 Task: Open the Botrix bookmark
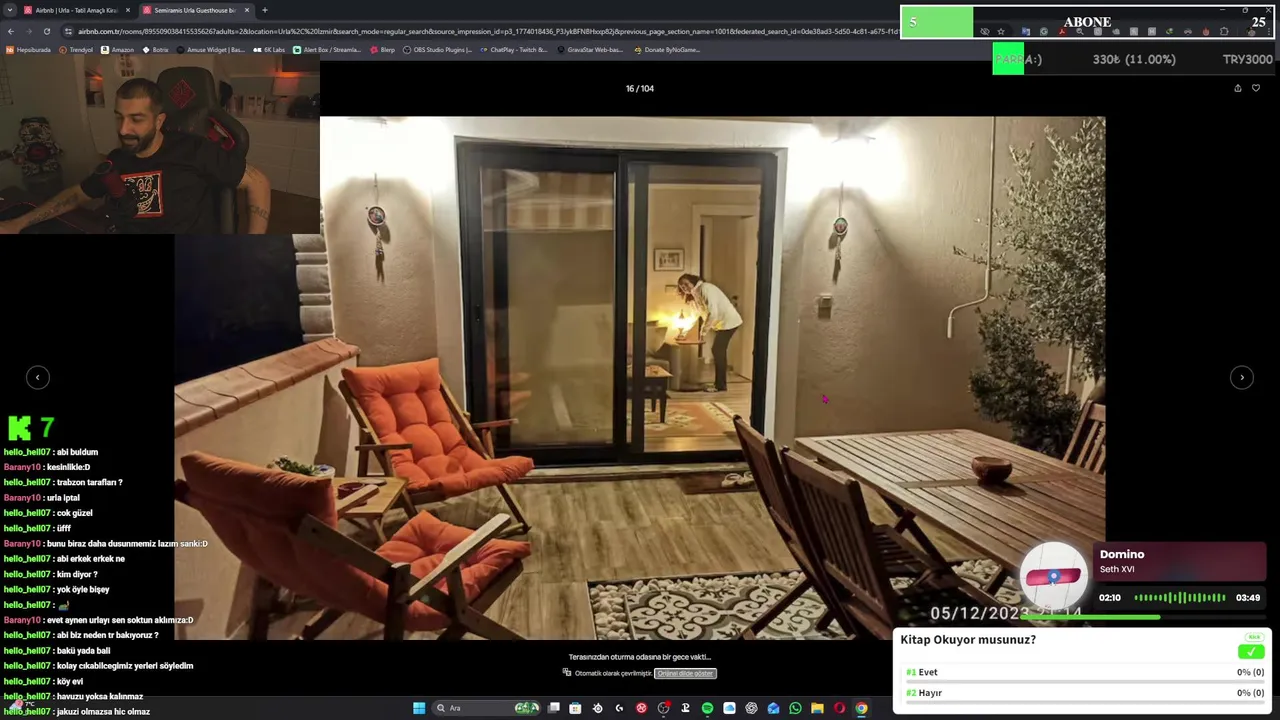(156, 49)
